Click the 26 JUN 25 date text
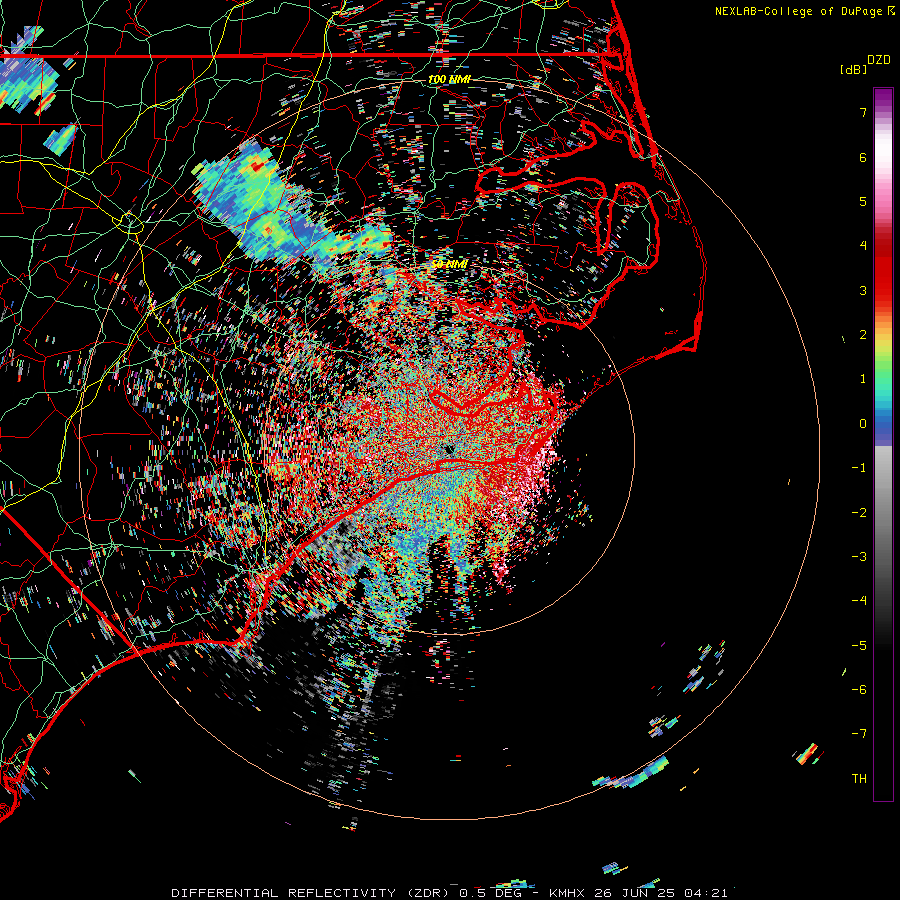Viewport: 900px width, 900px height. point(633,893)
